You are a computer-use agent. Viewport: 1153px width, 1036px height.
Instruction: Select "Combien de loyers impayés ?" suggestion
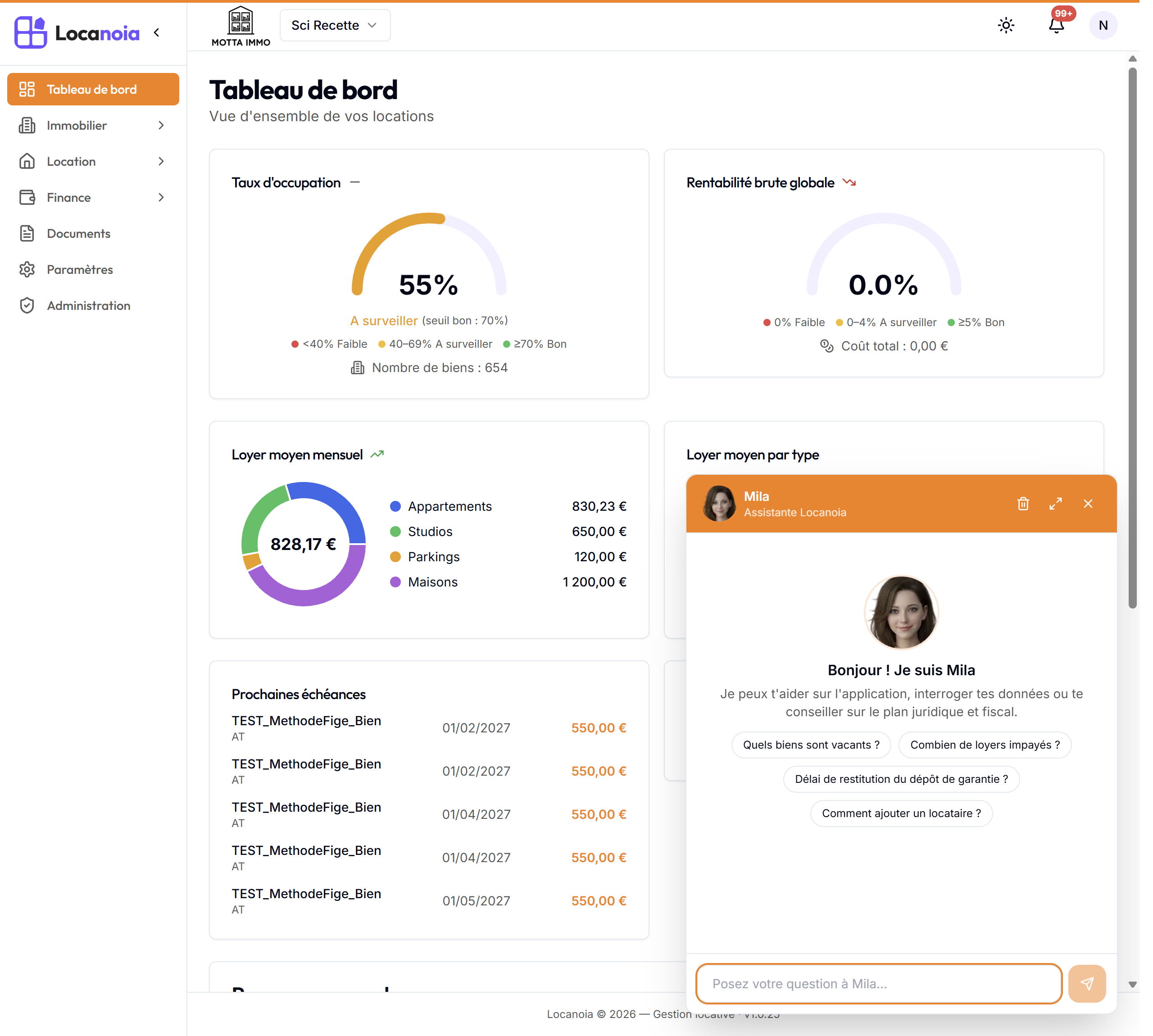point(985,745)
